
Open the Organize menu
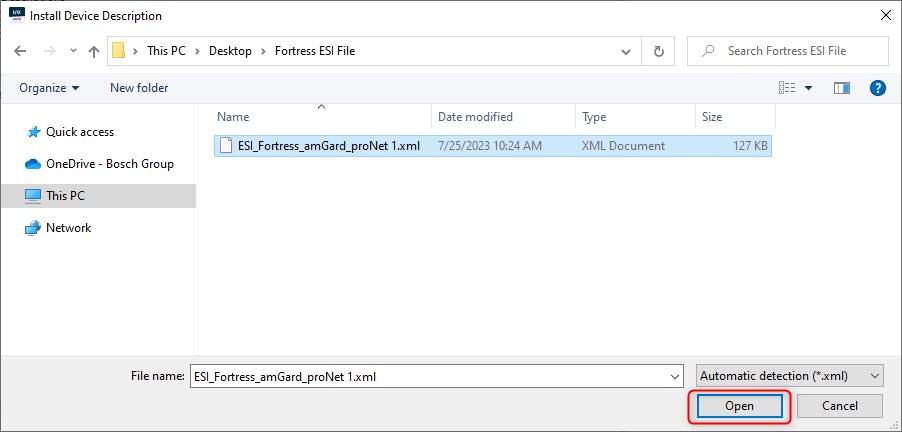point(49,88)
